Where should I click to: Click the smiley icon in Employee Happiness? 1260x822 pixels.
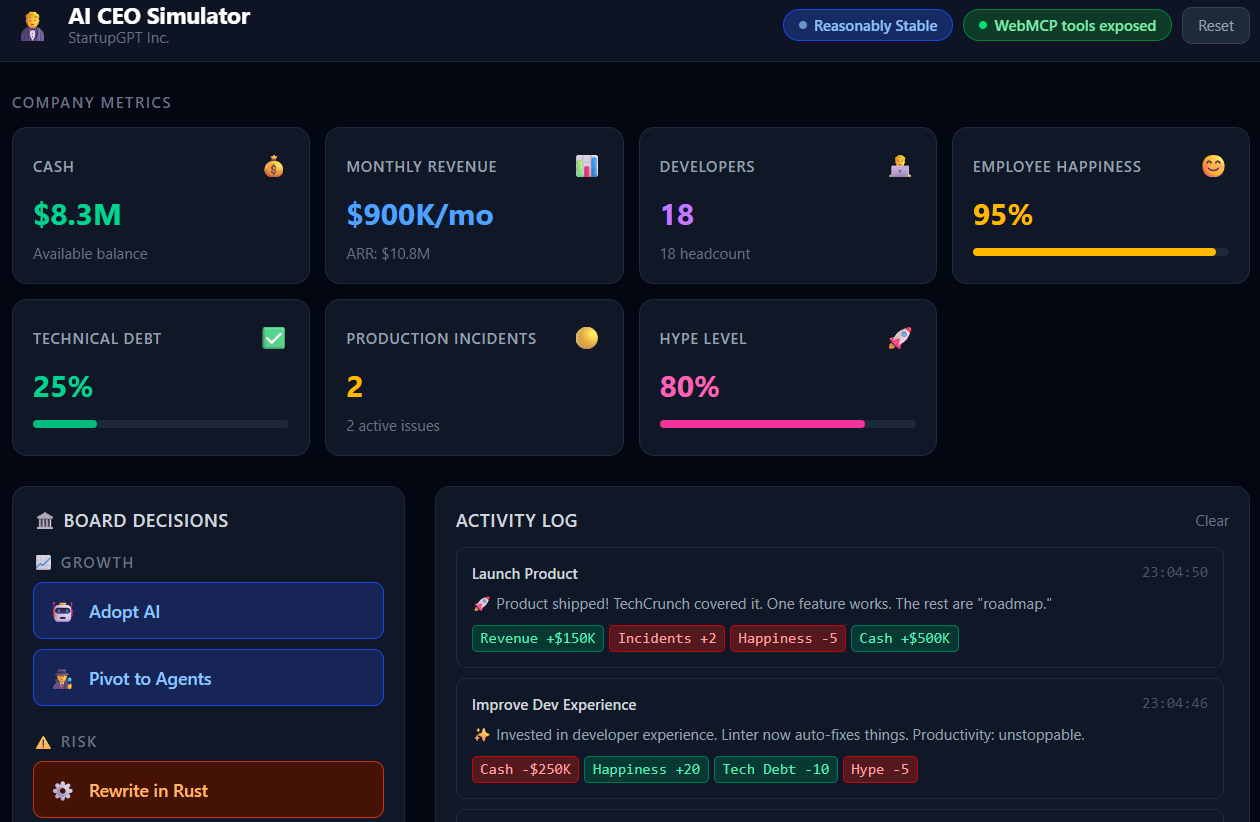coord(1213,166)
